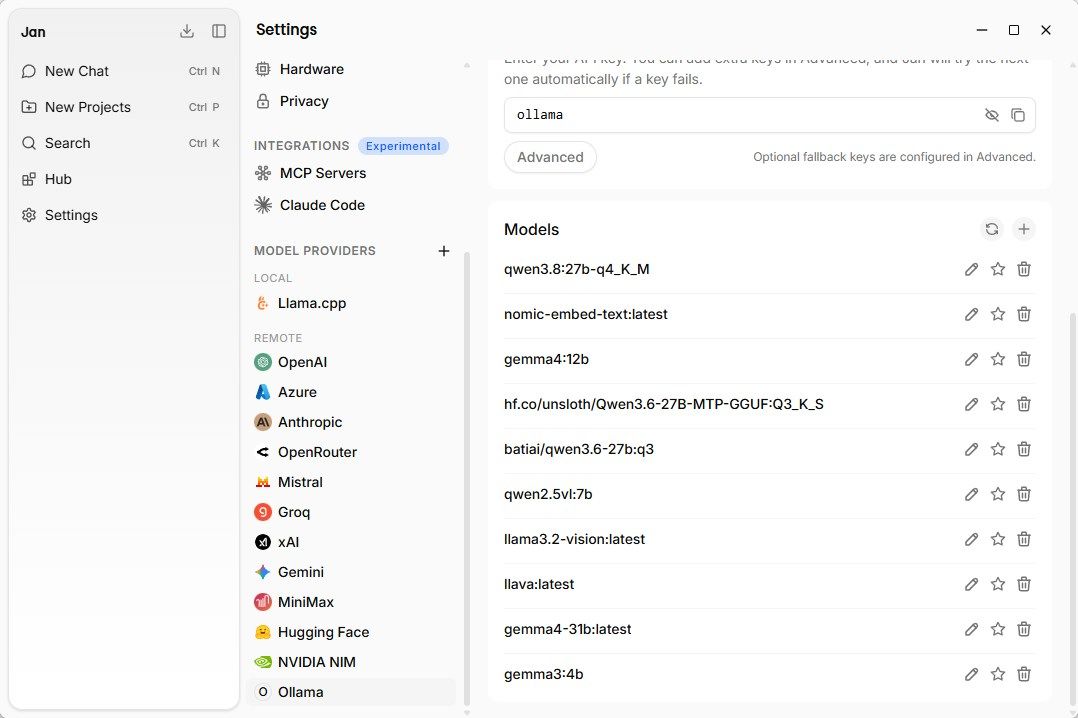1078x718 pixels.
Task: Open MCP Servers integration settings
Action: click(x=351, y=173)
